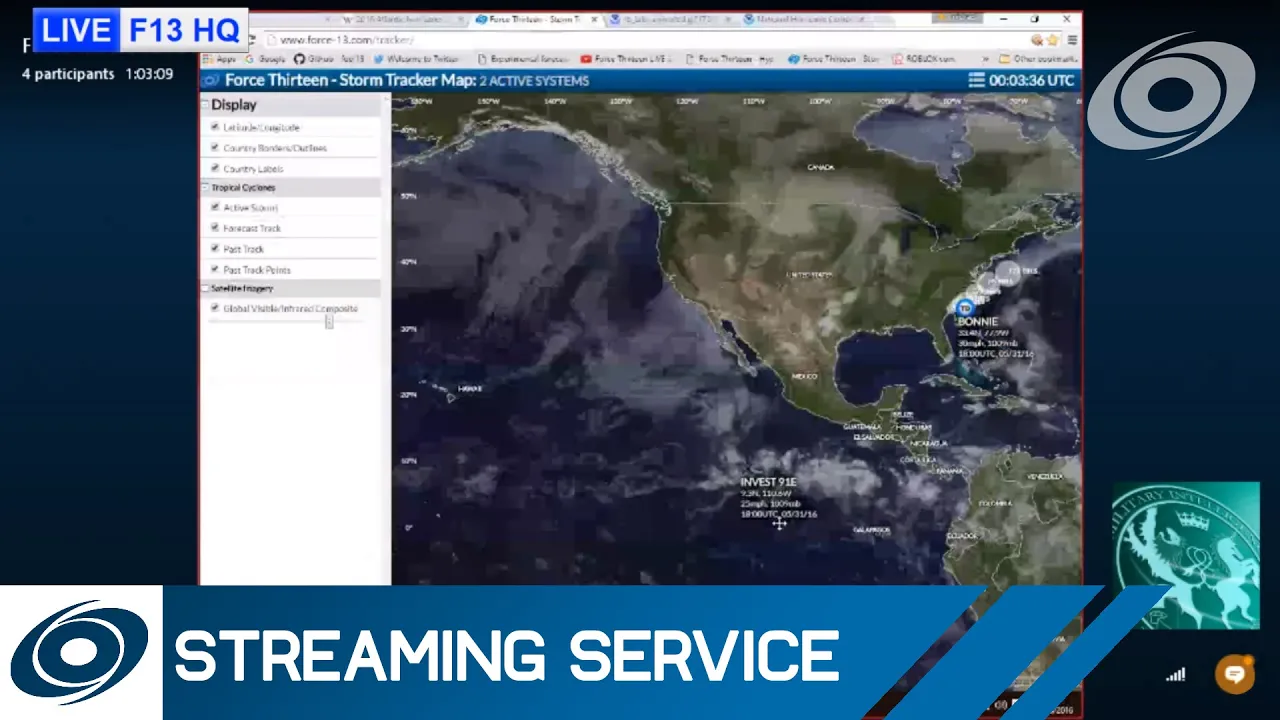Click the BONNIE storm name label
The width and height of the screenshot is (1280, 720).
tap(978, 322)
